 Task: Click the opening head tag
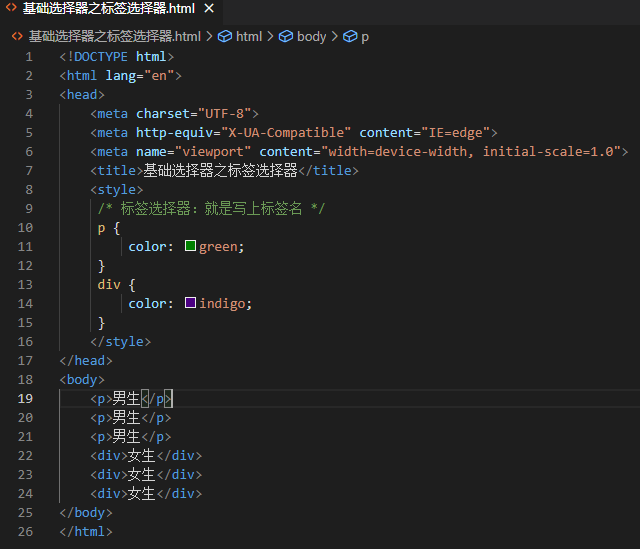[82, 95]
